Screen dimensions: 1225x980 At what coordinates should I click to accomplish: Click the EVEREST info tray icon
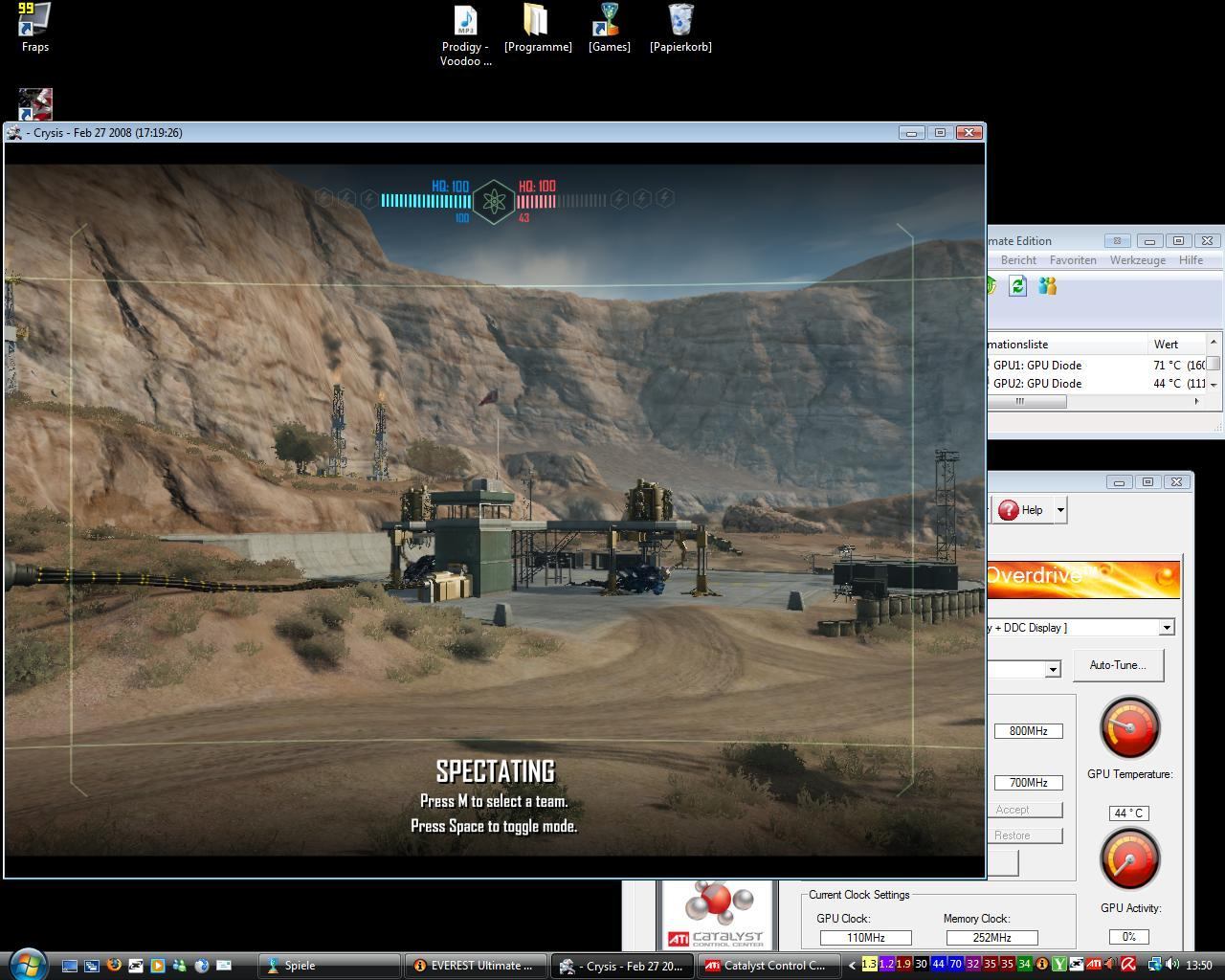(1042, 965)
